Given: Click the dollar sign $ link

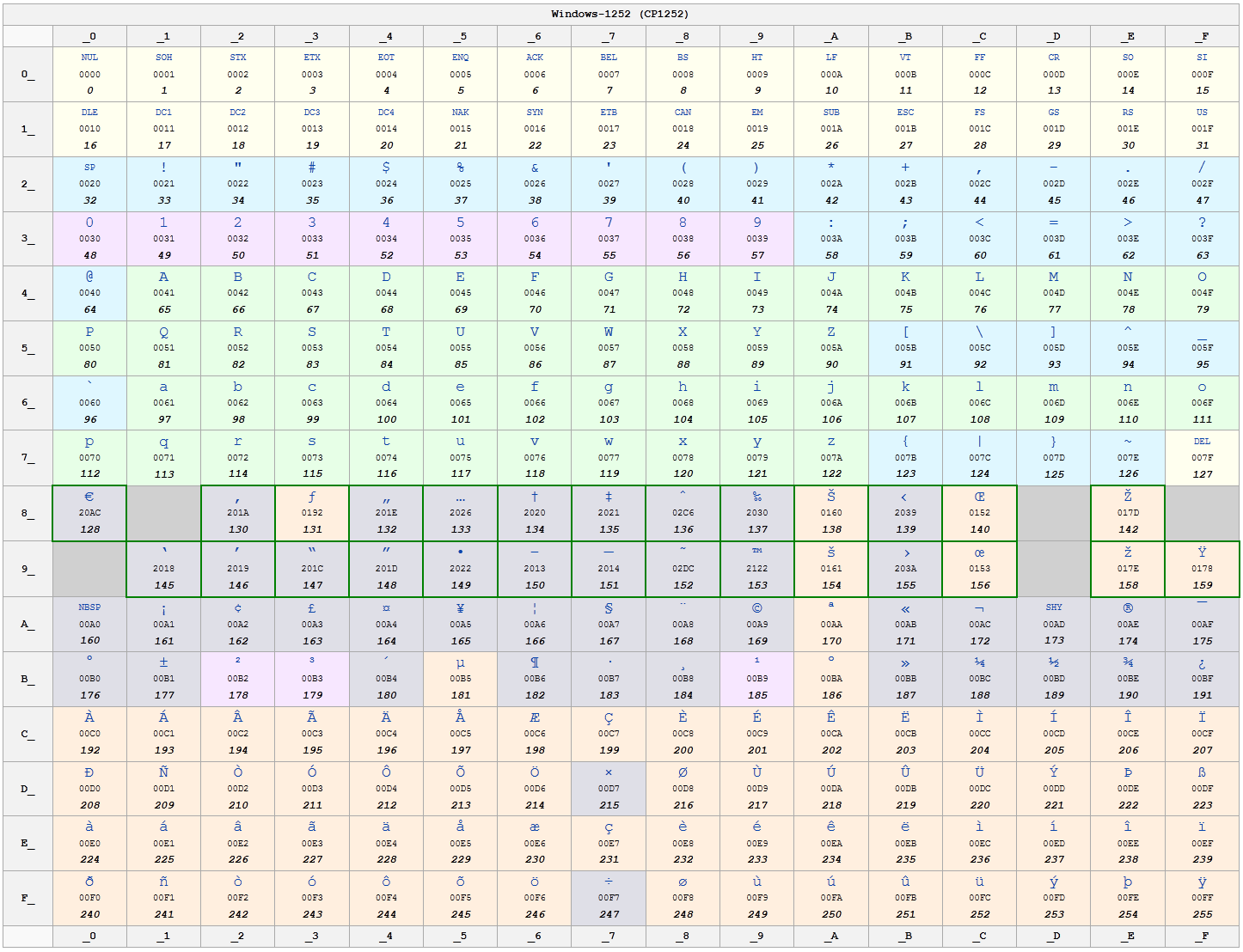Looking at the screenshot, I should pyautogui.click(x=386, y=168).
